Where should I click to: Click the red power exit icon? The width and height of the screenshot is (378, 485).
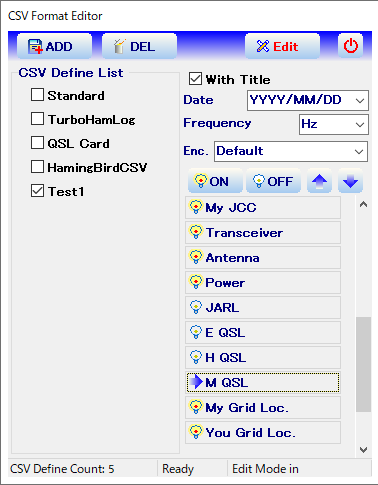click(x=351, y=46)
